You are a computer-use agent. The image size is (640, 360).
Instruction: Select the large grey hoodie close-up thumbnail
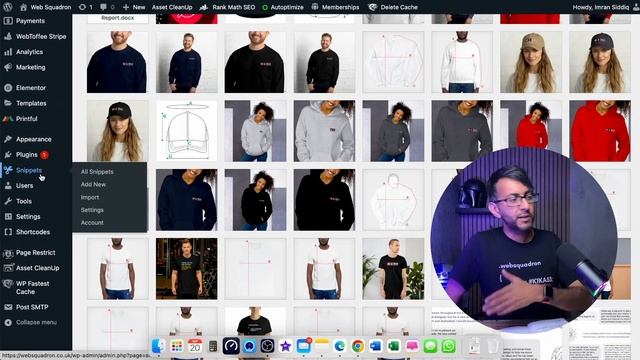(324, 131)
